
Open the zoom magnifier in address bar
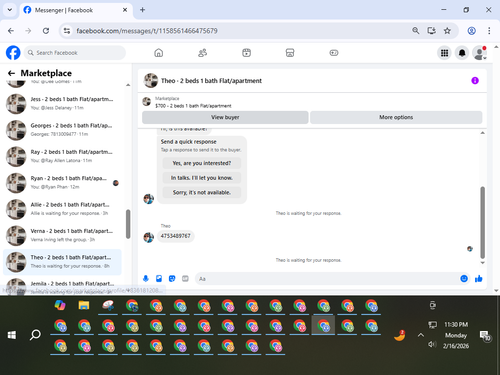click(415, 31)
